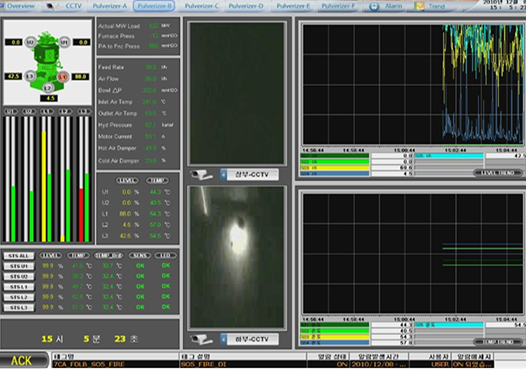
Task: Click the L3 bar header label
Action: [x=84, y=111]
